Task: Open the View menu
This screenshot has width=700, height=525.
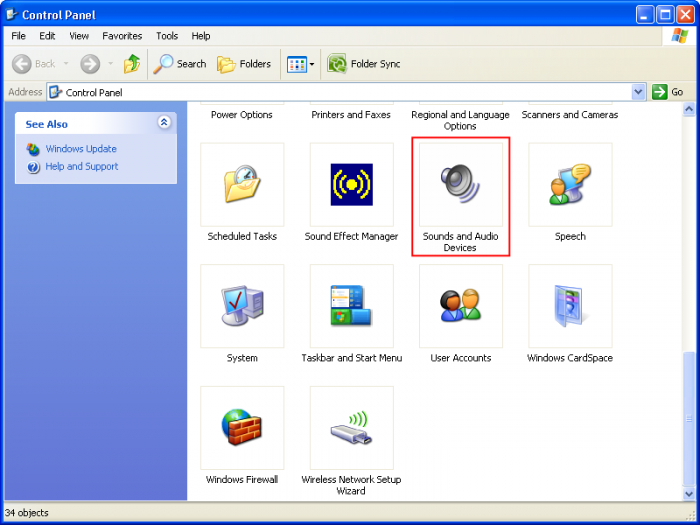Action: [x=79, y=36]
